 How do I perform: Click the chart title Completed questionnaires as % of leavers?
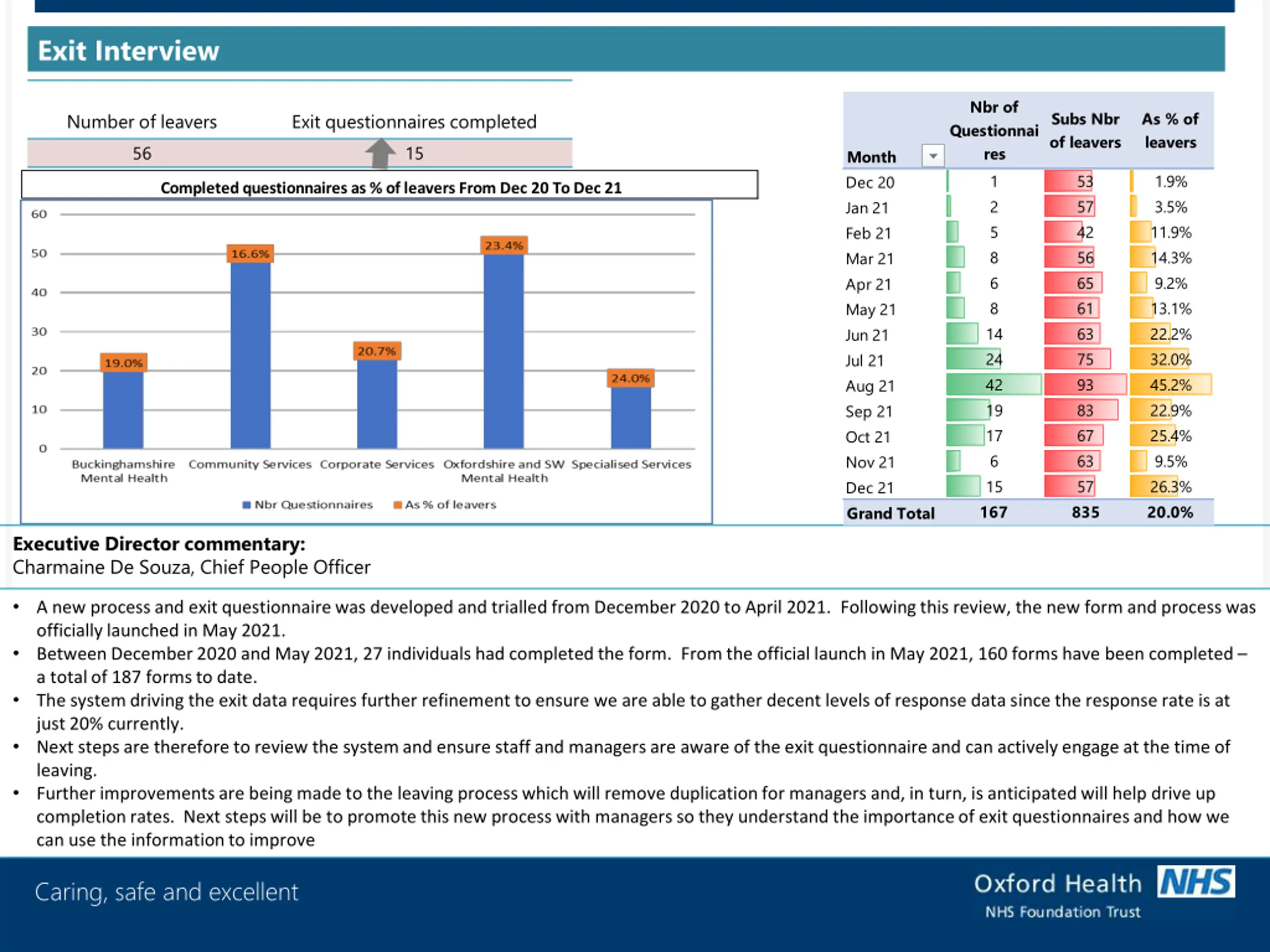390,187
